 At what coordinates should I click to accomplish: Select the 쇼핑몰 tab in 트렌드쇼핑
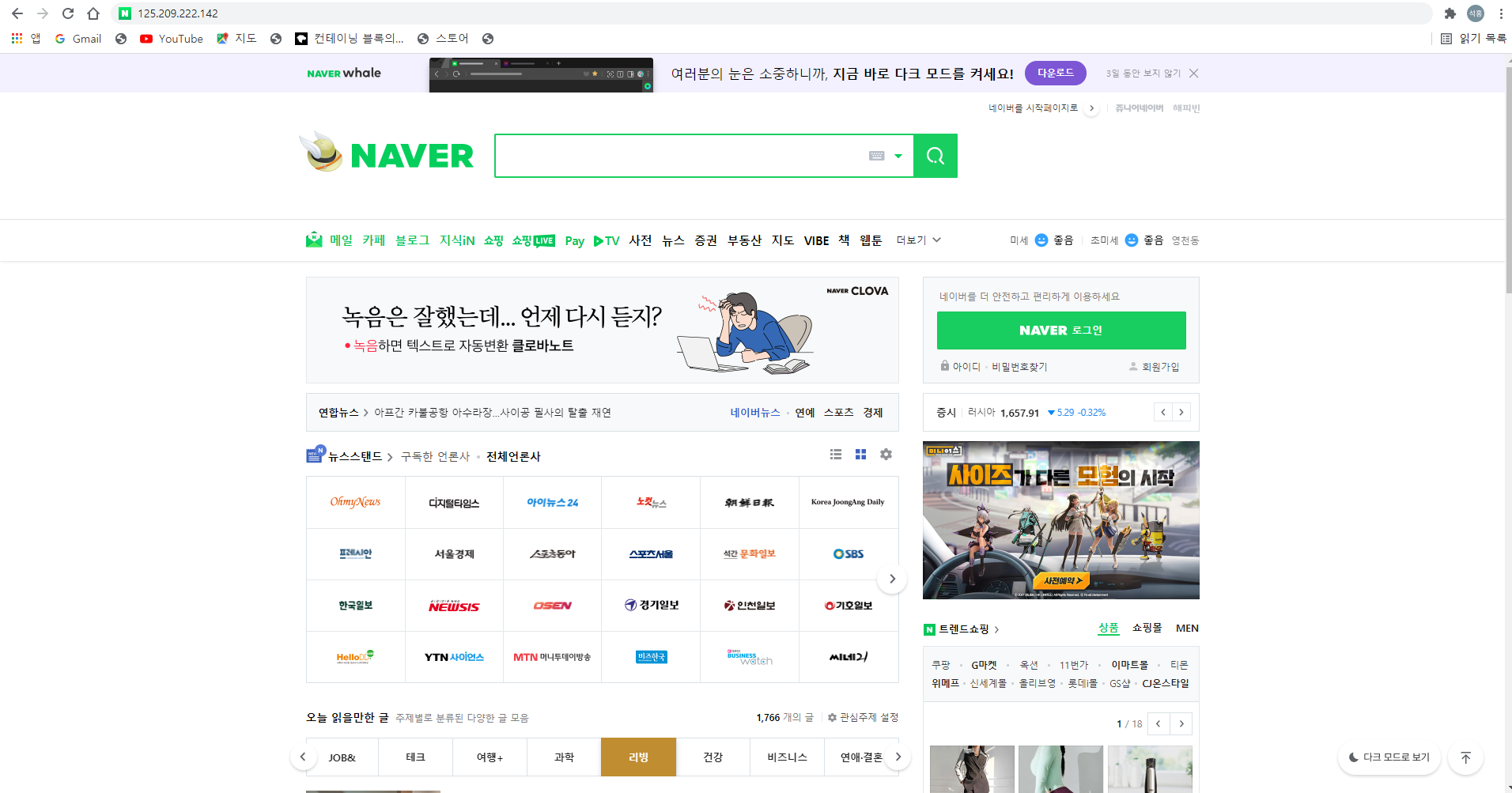point(1147,628)
